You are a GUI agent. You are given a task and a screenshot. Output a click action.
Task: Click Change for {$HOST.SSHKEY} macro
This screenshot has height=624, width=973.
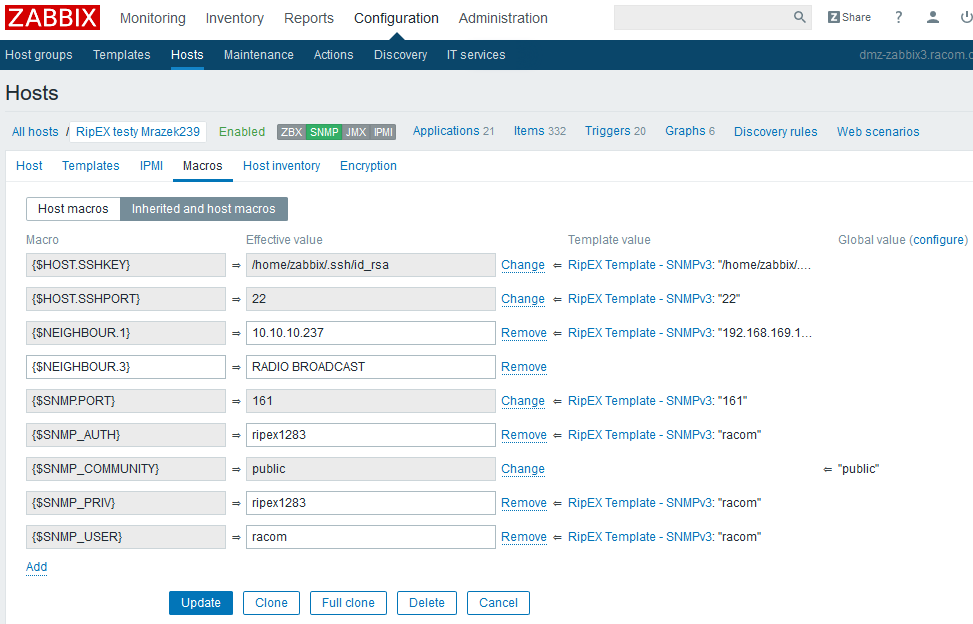point(523,265)
